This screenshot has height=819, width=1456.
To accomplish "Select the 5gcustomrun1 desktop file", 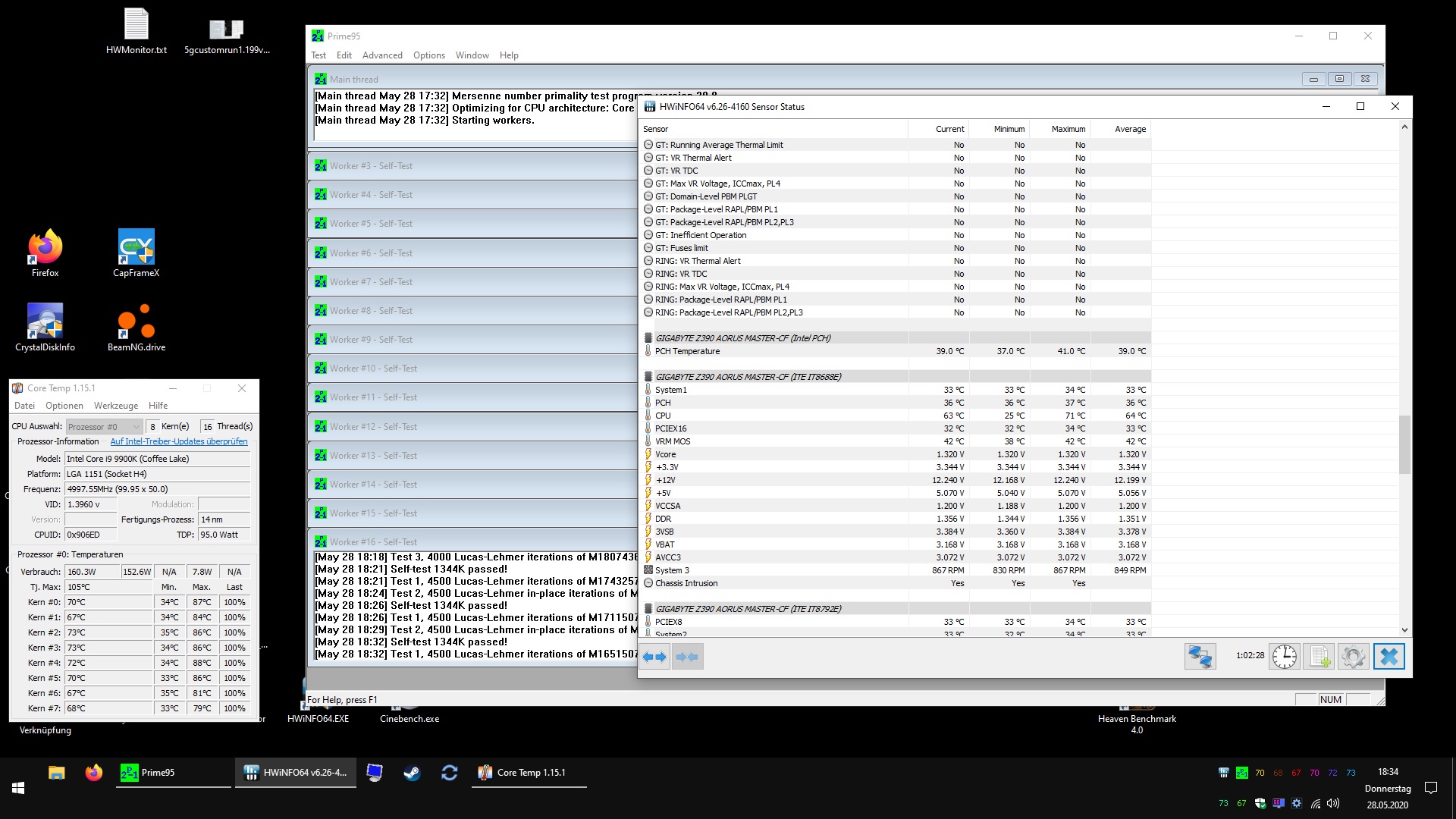I will (x=227, y=36).
